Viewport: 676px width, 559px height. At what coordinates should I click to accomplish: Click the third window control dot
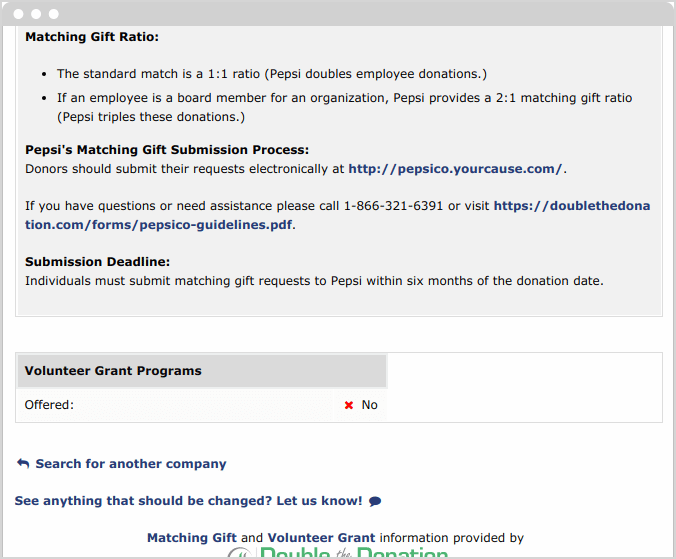click(54, 14)
